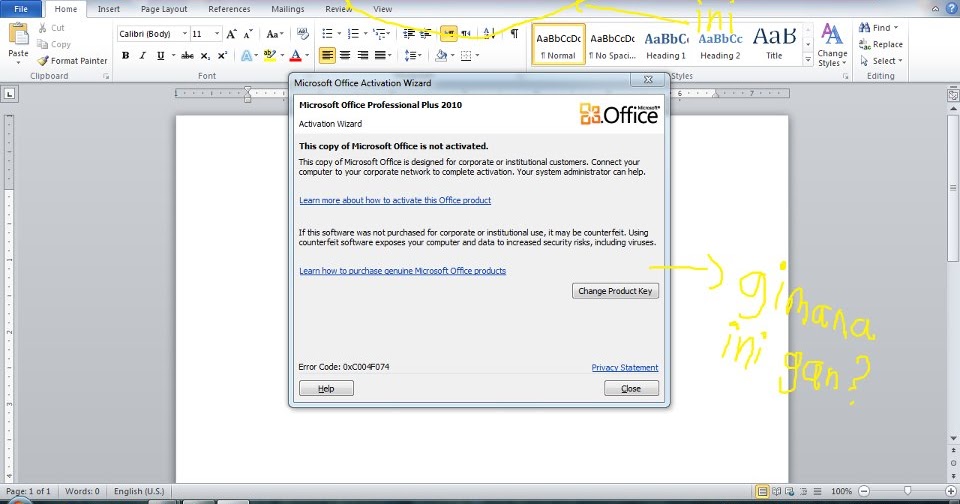
Task: Click the Increase Indent icon
Action: click(426, 34)
